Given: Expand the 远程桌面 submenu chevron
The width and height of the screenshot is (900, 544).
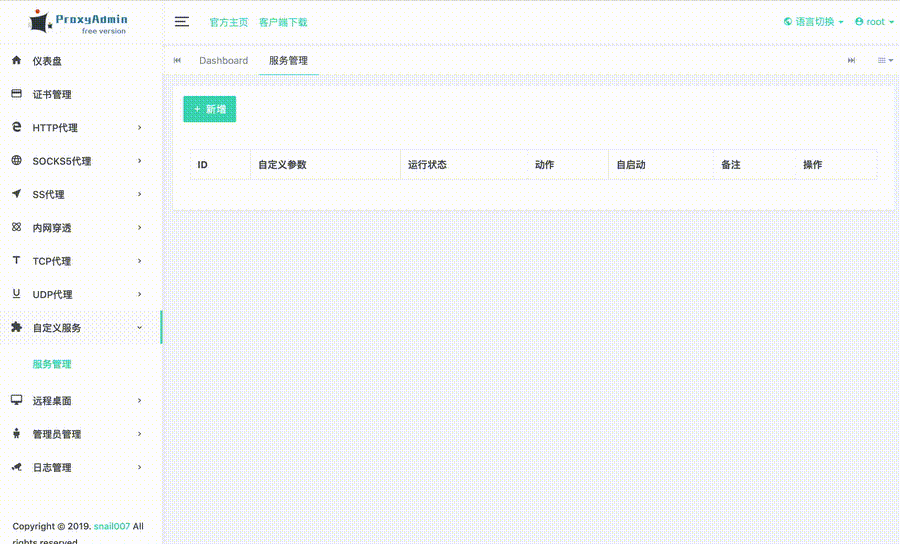Looking at the screenshot, I should 139,400.
